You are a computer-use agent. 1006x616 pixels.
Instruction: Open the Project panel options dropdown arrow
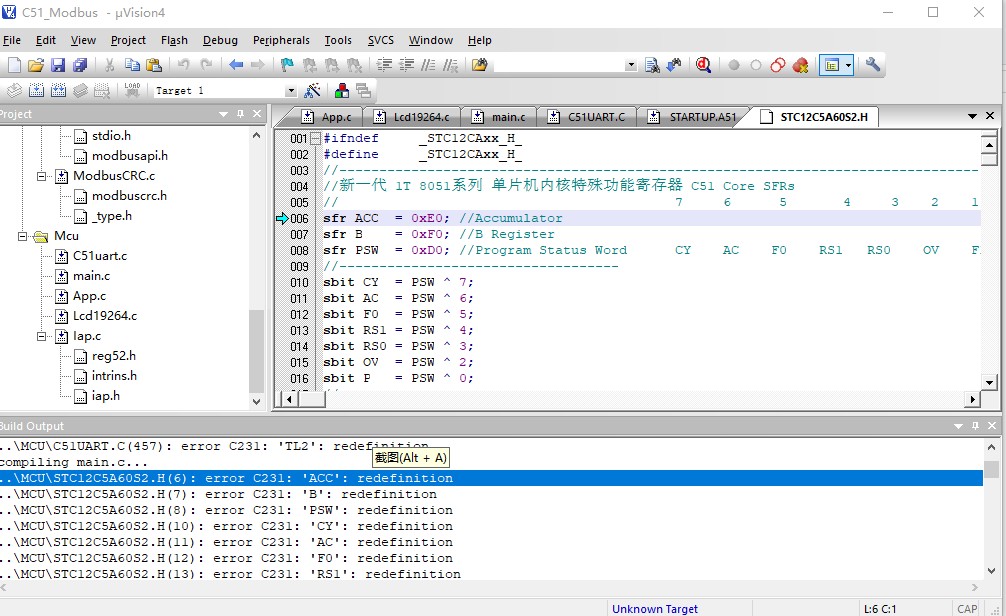223,114
